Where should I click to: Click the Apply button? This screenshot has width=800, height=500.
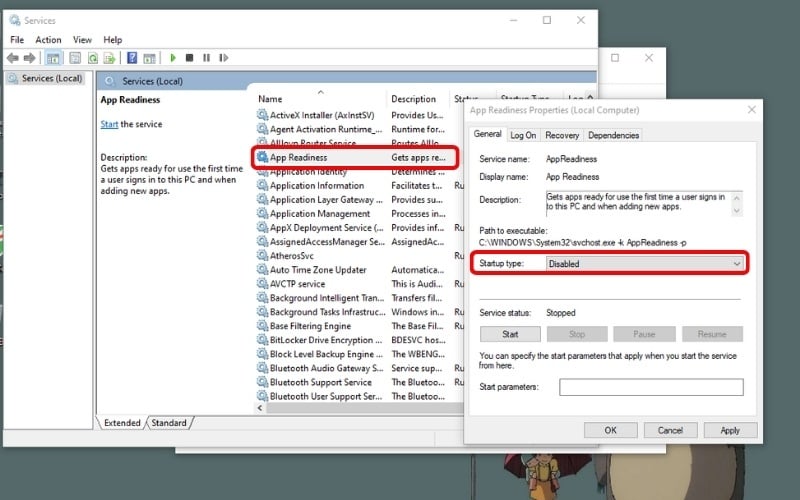(x=730, y=430)
